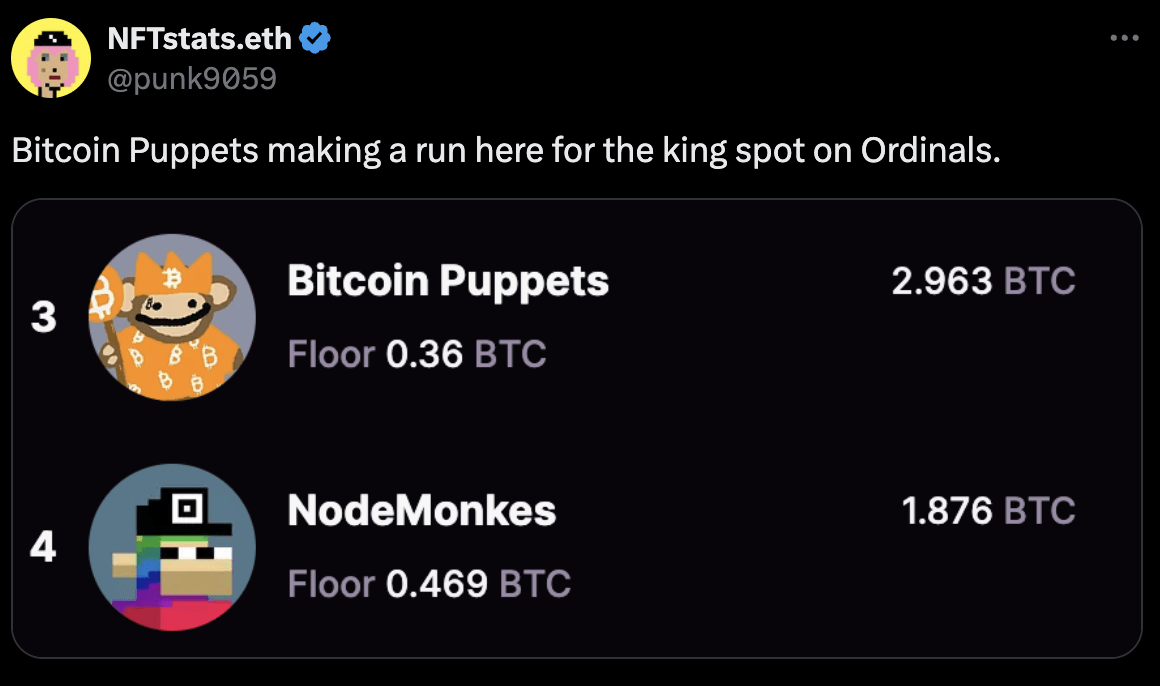Open the embedded rankings image
Image resolution: width=1160 pixels, height=686 pixels.
577,428
